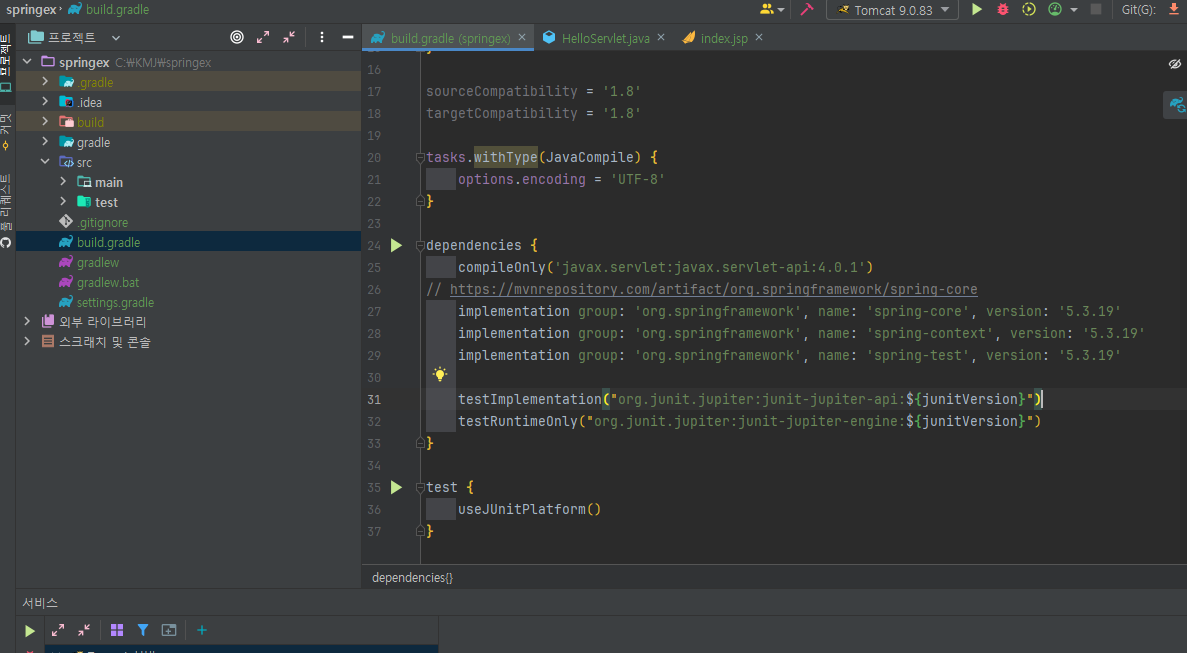The height and width of the screenshot is (653, 1187).
Task: Click the Build project hammer icon
Action: point(807,9)
